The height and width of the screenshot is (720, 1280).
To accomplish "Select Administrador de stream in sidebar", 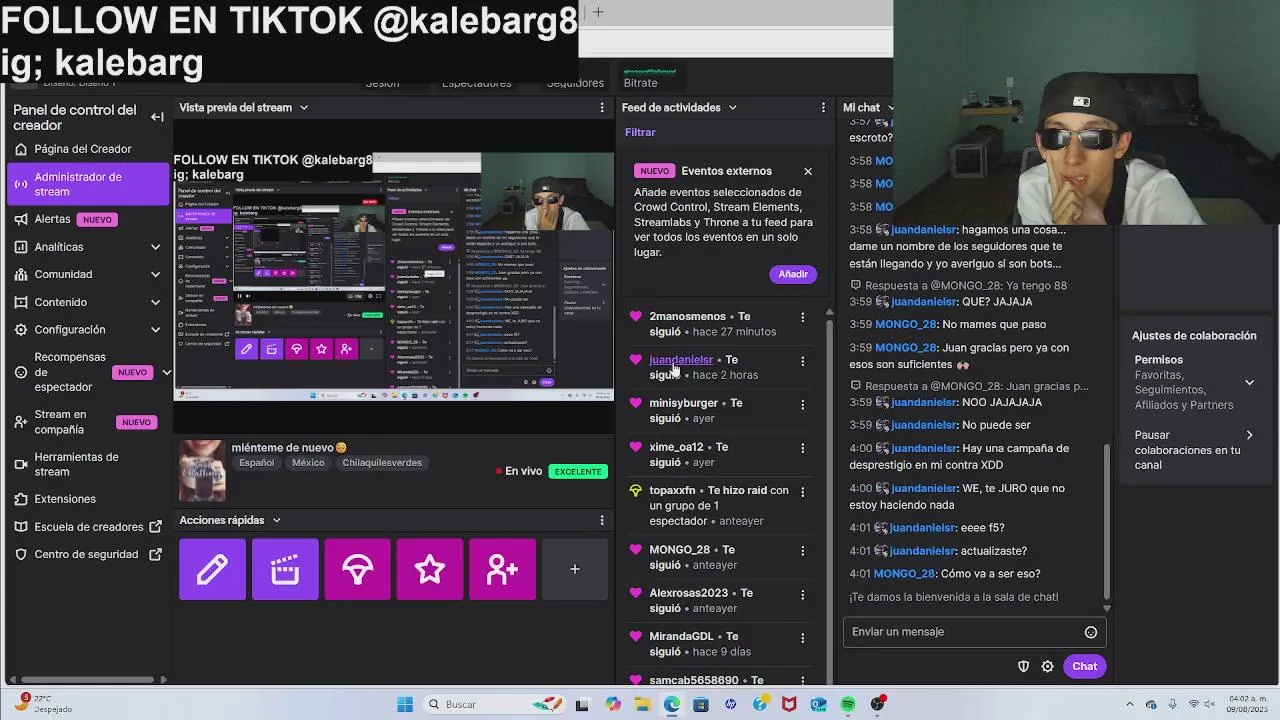I will click(88, 184).
